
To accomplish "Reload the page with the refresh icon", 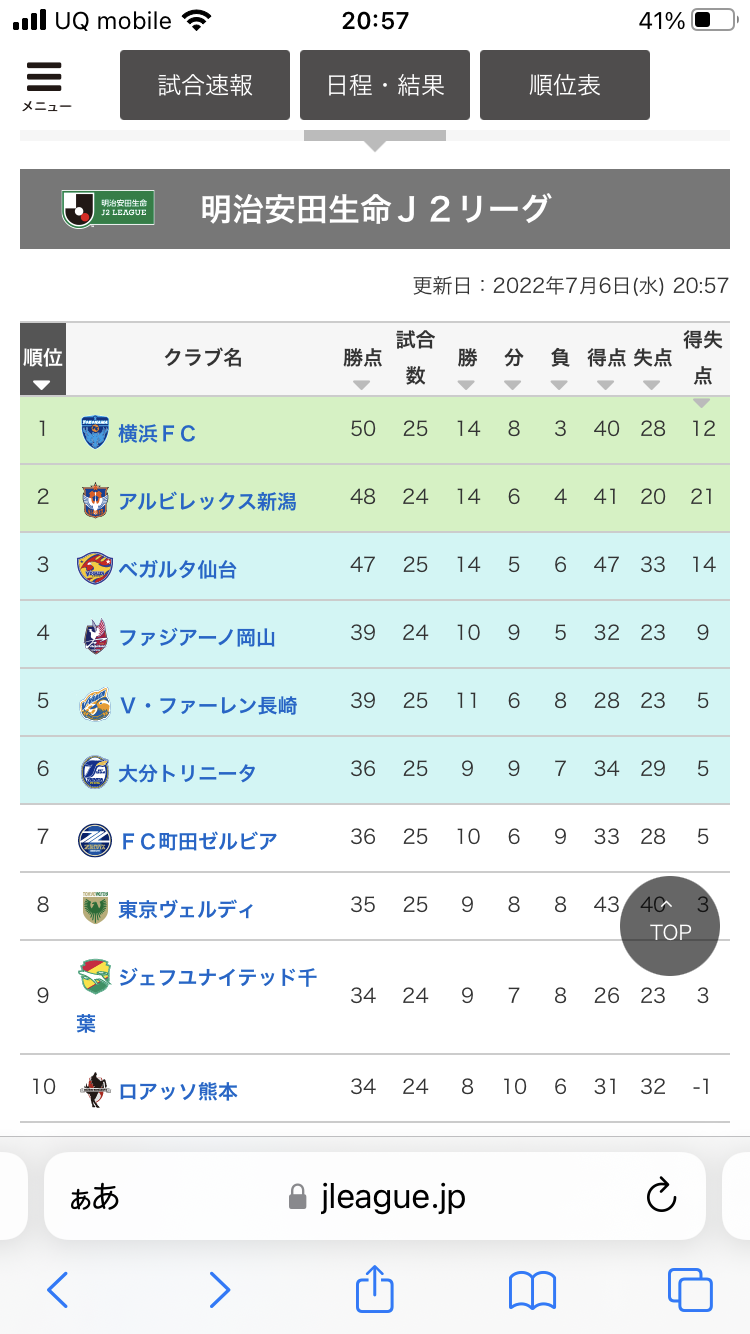I will pyautogui.click(x=662, y=1196).
